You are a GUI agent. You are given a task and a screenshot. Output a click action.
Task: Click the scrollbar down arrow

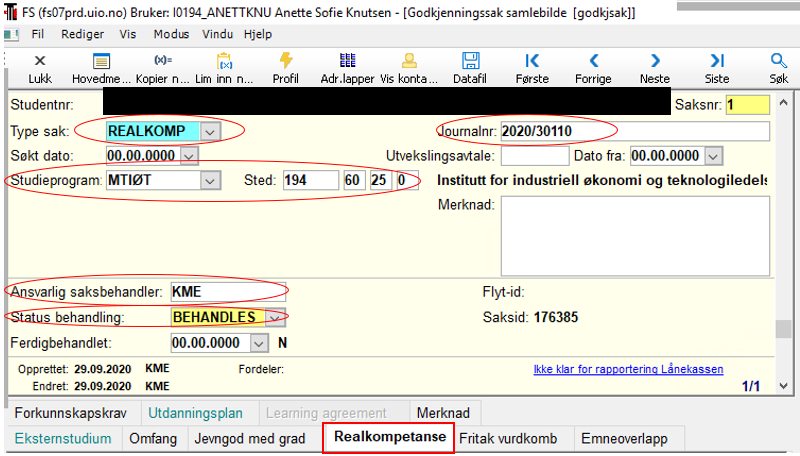(x=784, y=386)
